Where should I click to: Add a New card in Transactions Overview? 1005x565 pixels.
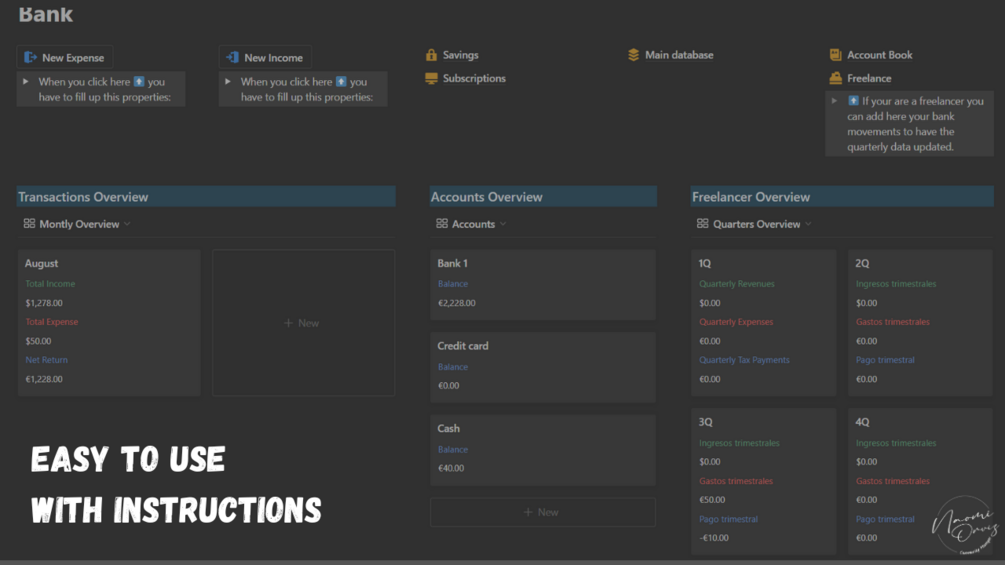click(303, 323)
